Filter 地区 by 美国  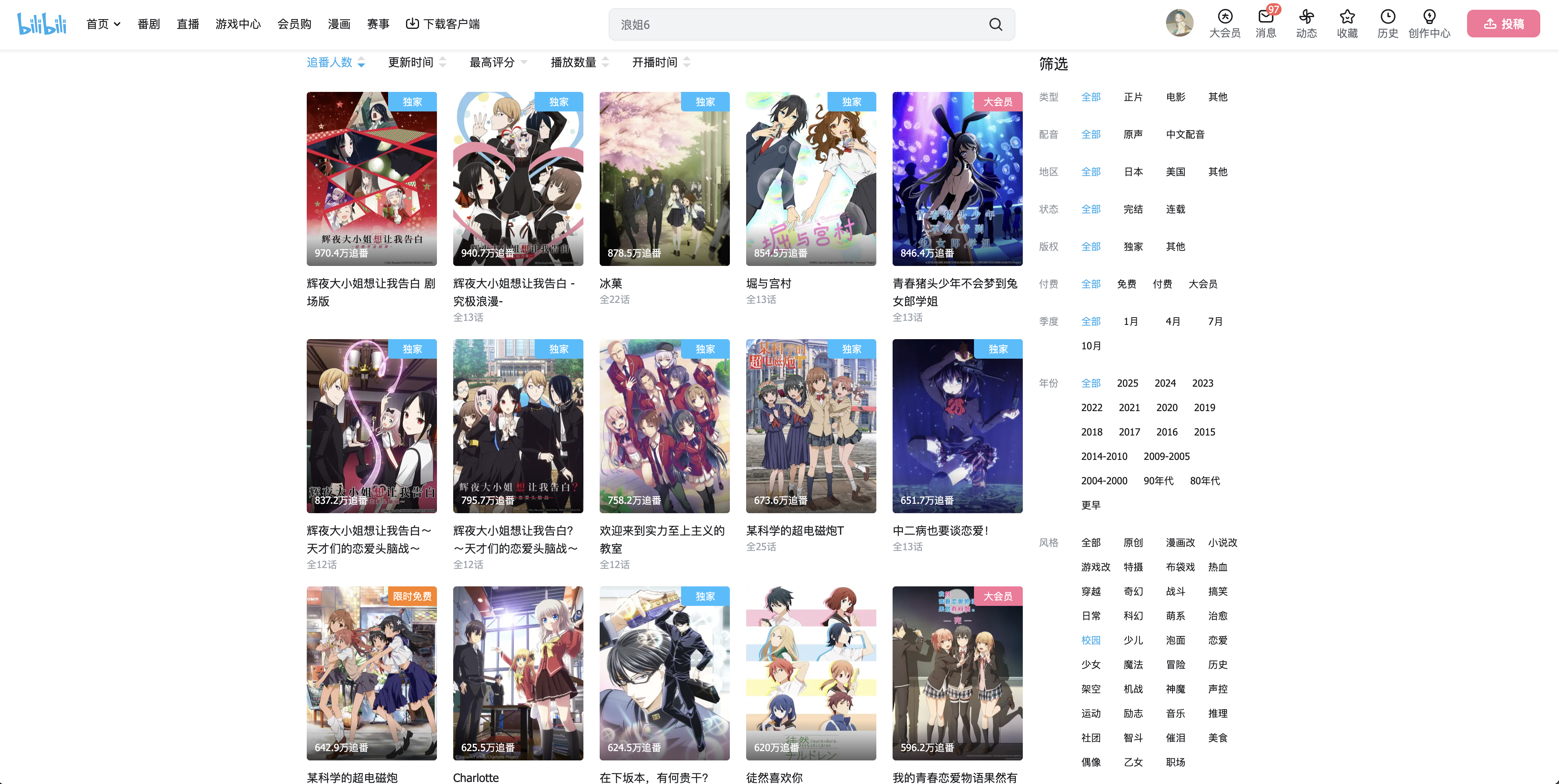coord(1175,172)
